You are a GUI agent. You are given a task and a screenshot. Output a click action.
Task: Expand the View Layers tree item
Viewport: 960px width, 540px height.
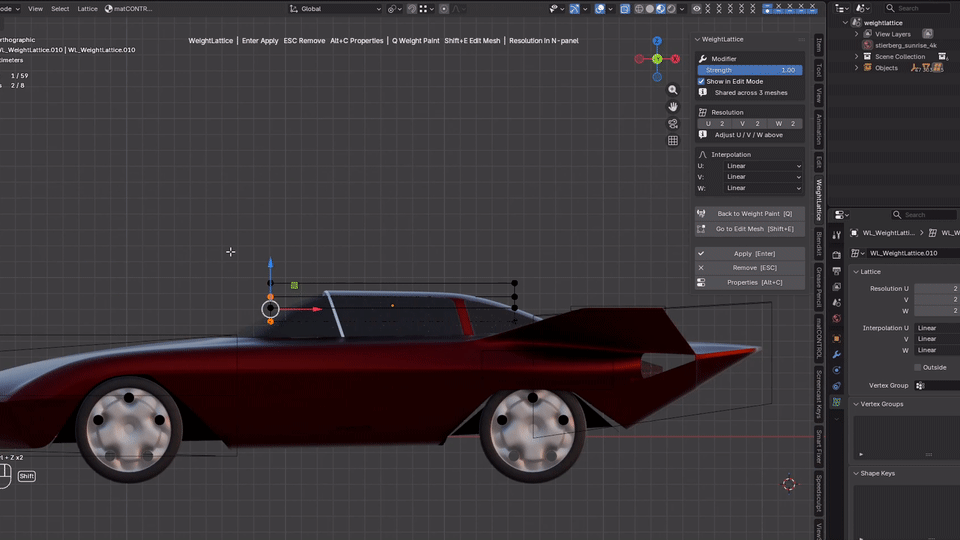(x=857, y=34)
